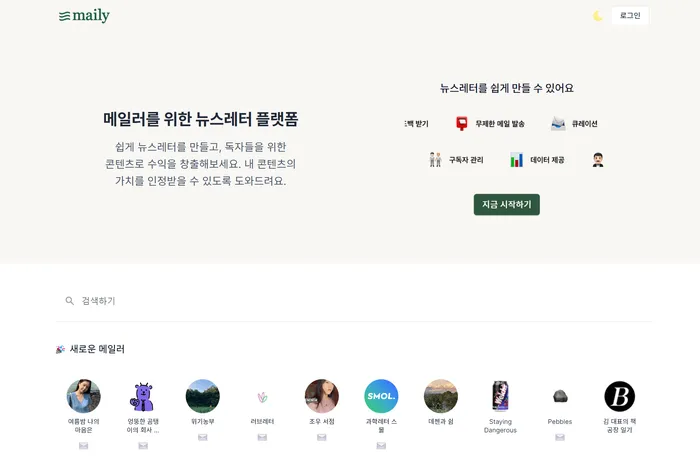Open the 러브레터 newsletter link
The image size is (700, 460).
262,421
